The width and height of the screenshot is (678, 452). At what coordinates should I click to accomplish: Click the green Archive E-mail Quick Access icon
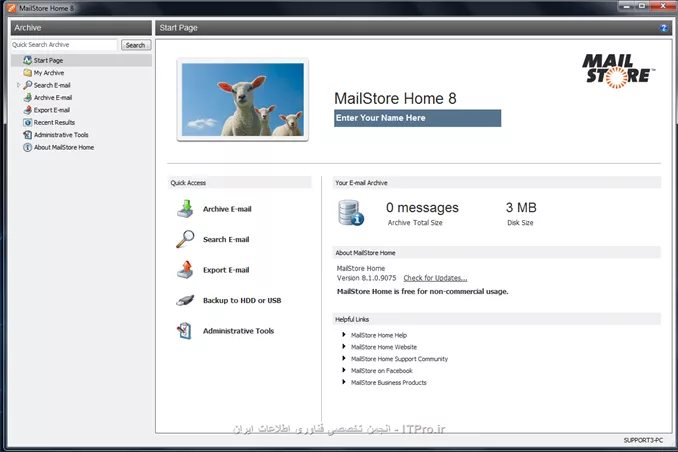pyautogui.click(x=185, y=208)
